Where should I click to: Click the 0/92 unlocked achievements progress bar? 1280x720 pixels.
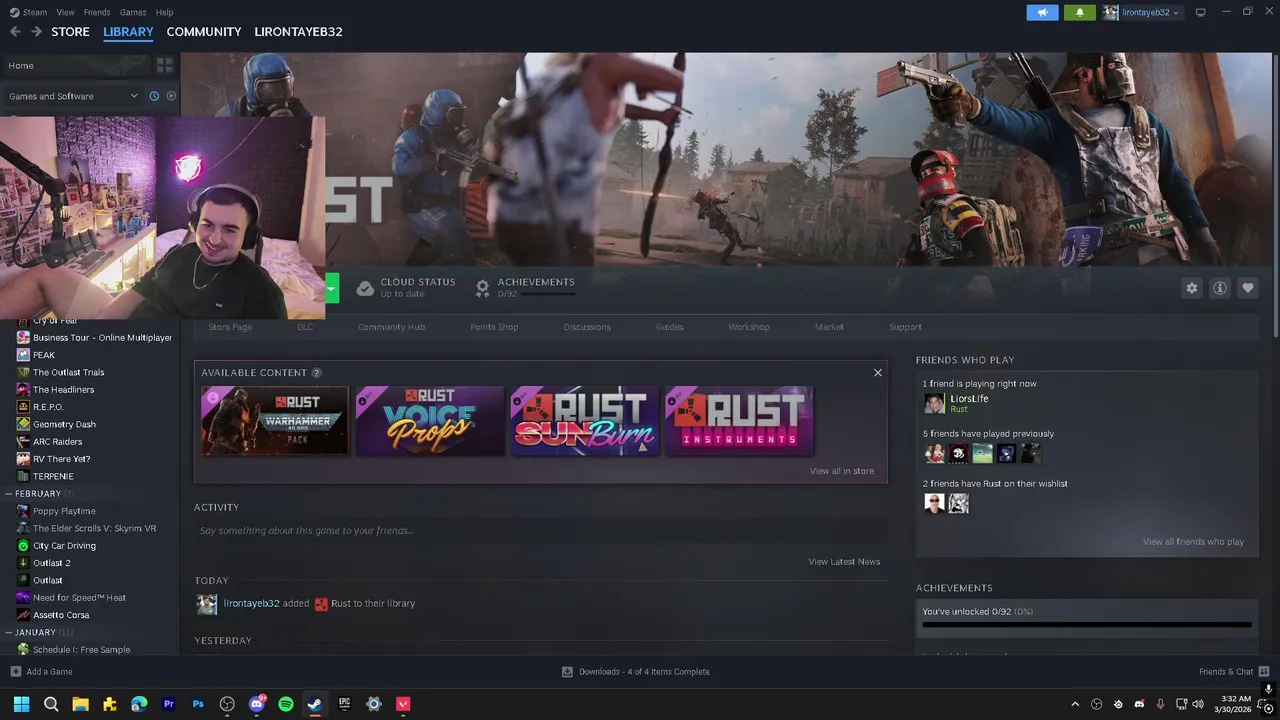pos(1086,625)
